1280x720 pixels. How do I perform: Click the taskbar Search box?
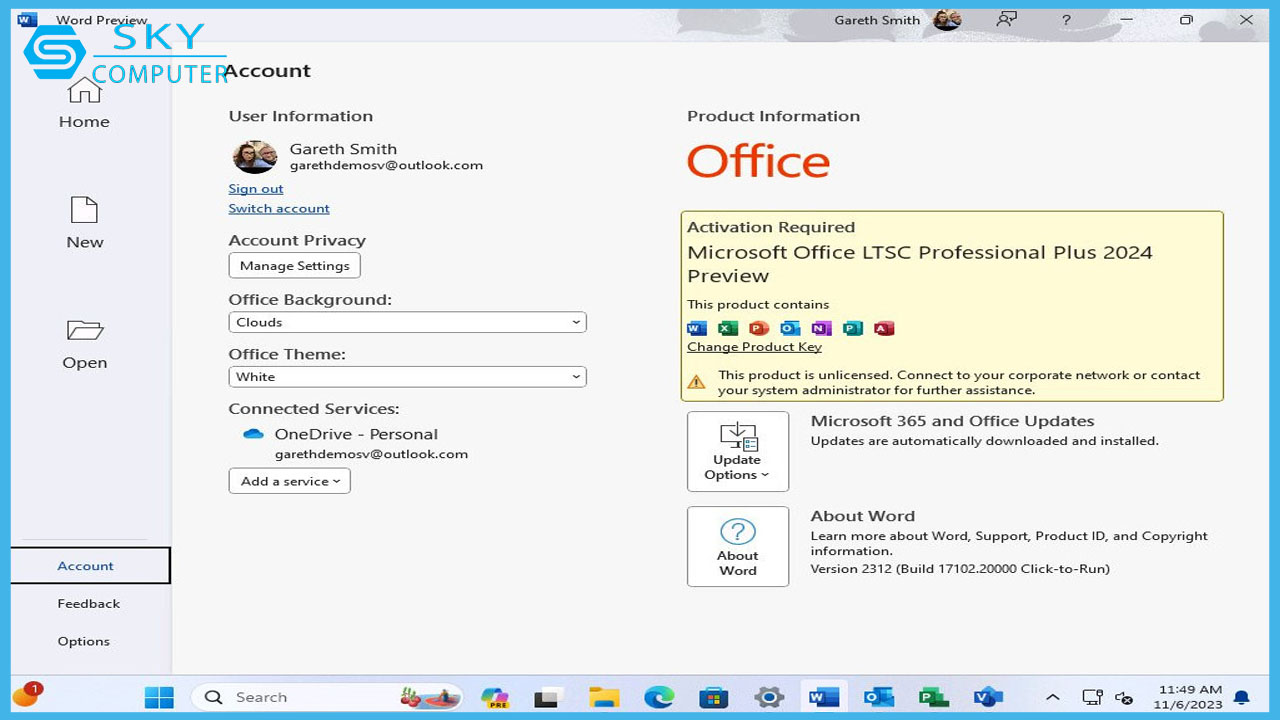click(328, 697)
